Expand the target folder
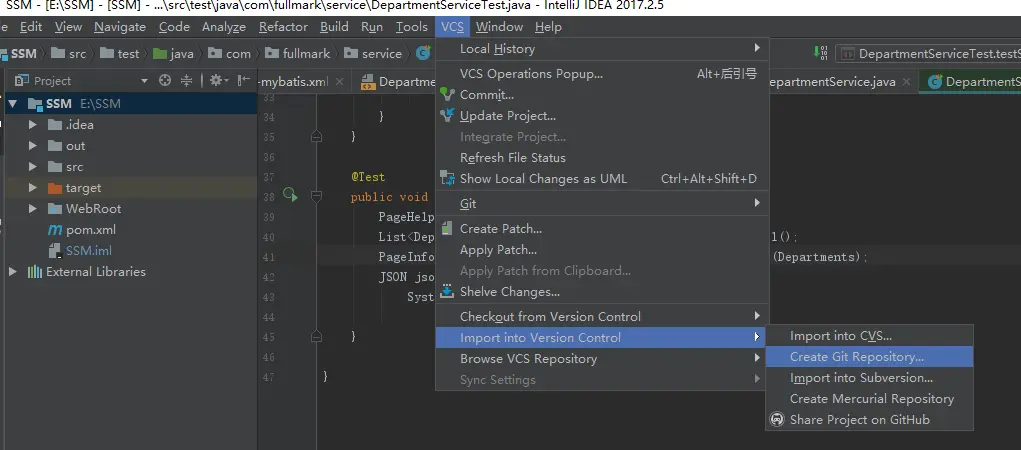1021x450 pixels. tap(33, 188)
